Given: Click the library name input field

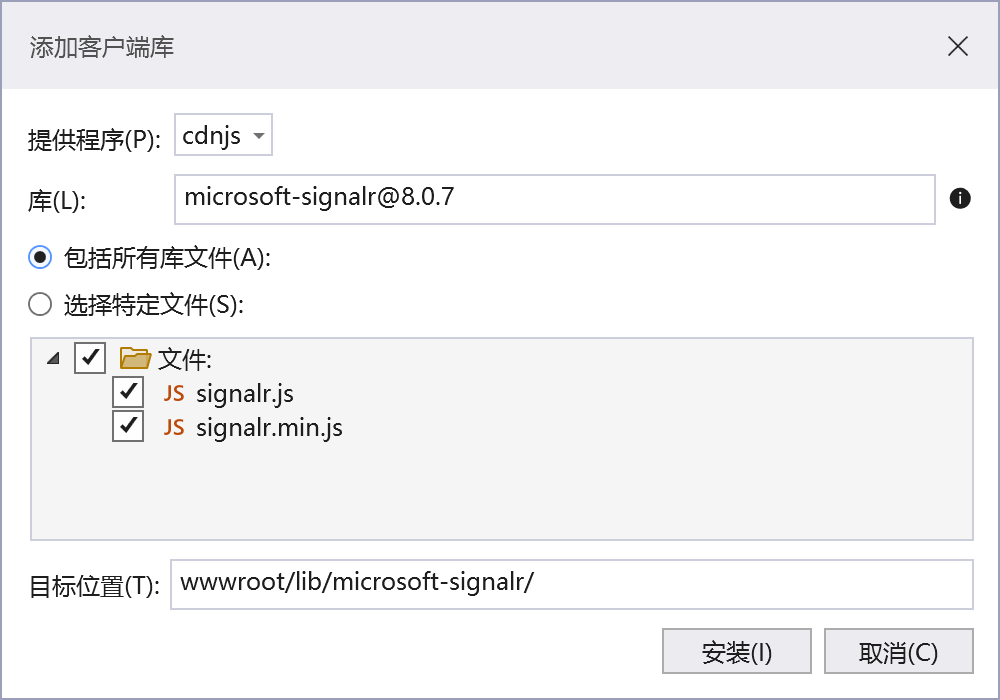Looking at the screenshot, I should pos(554,199).
